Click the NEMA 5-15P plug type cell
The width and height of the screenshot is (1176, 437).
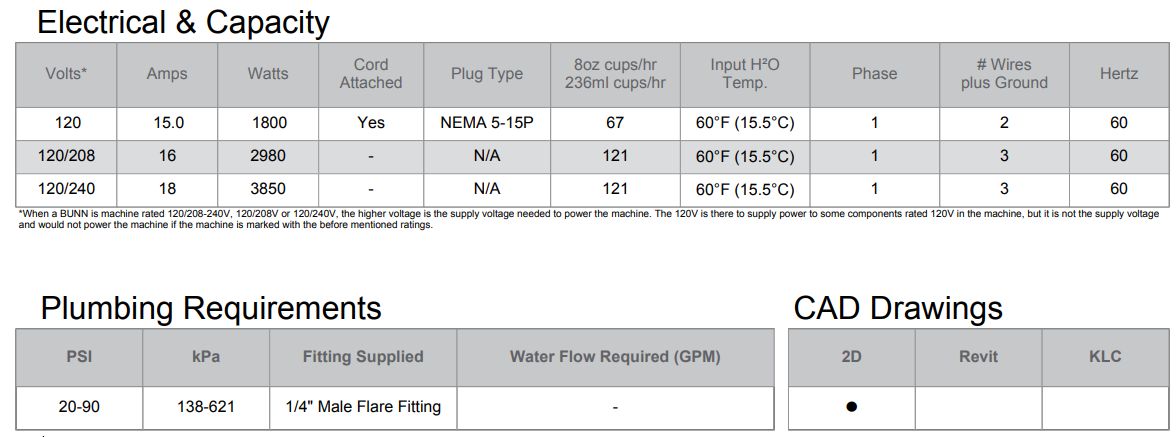487,123
